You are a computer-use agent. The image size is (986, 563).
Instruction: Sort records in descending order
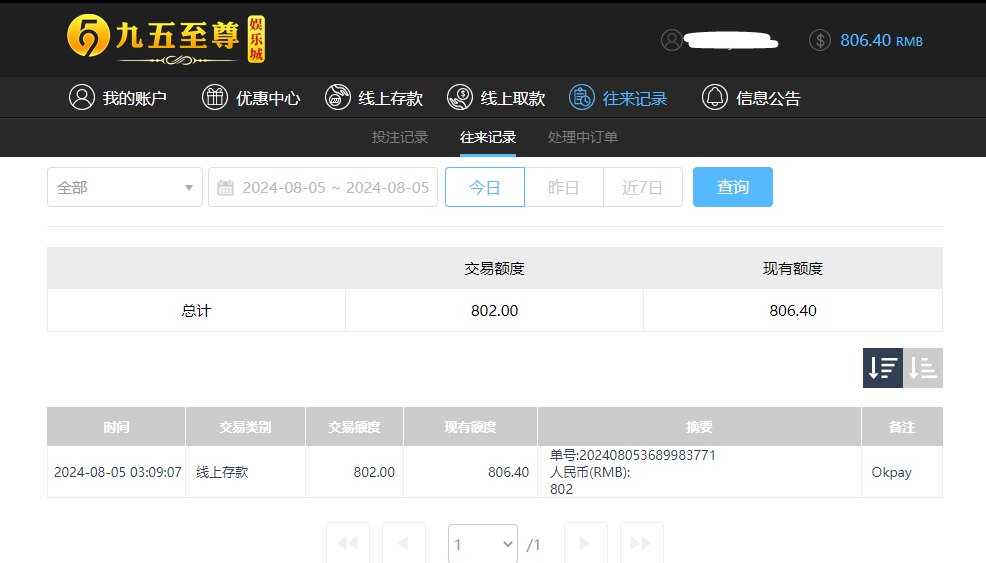[x=883, y=368]
